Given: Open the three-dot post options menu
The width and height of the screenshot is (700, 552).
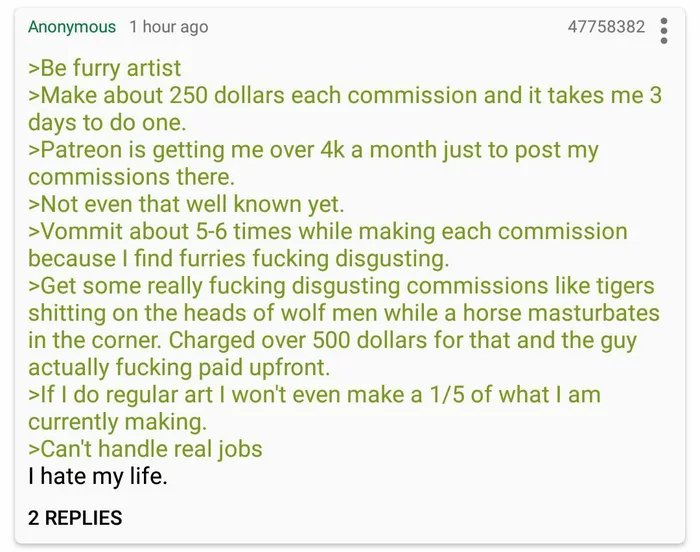Looking at the screenshot, I should (x=664, y=31).
